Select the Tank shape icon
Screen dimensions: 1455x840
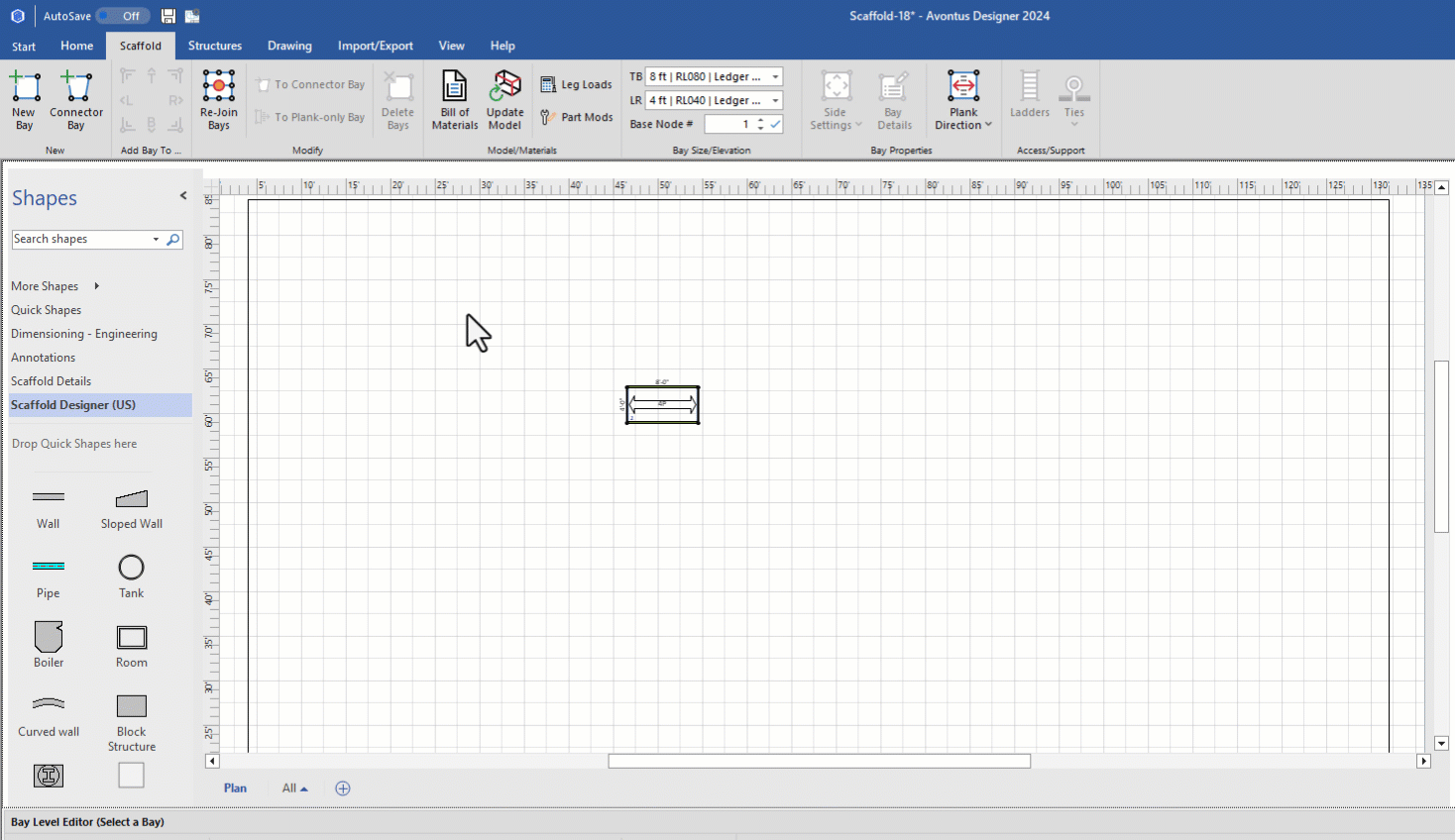[x=131, y=568]
